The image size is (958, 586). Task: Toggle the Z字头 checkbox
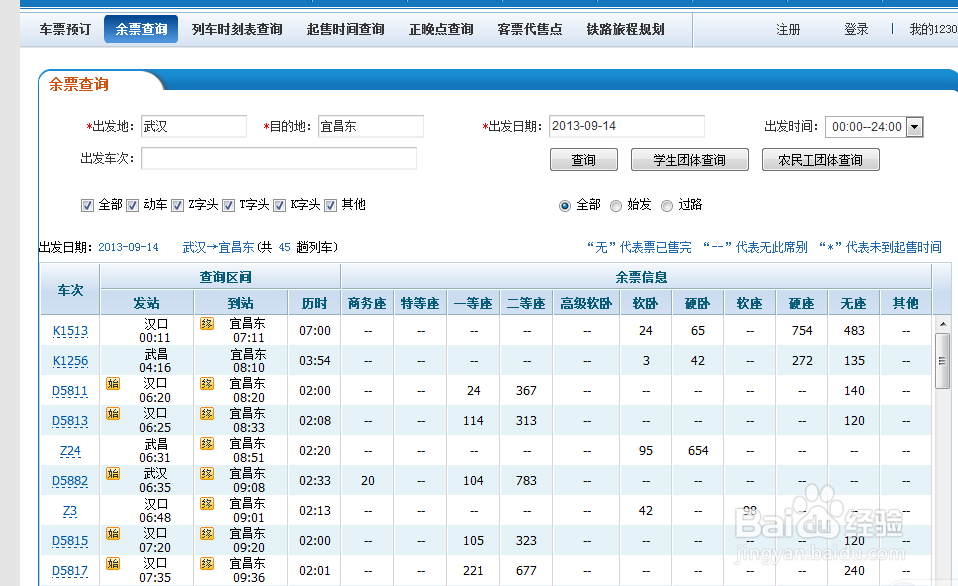click(178, 205)
